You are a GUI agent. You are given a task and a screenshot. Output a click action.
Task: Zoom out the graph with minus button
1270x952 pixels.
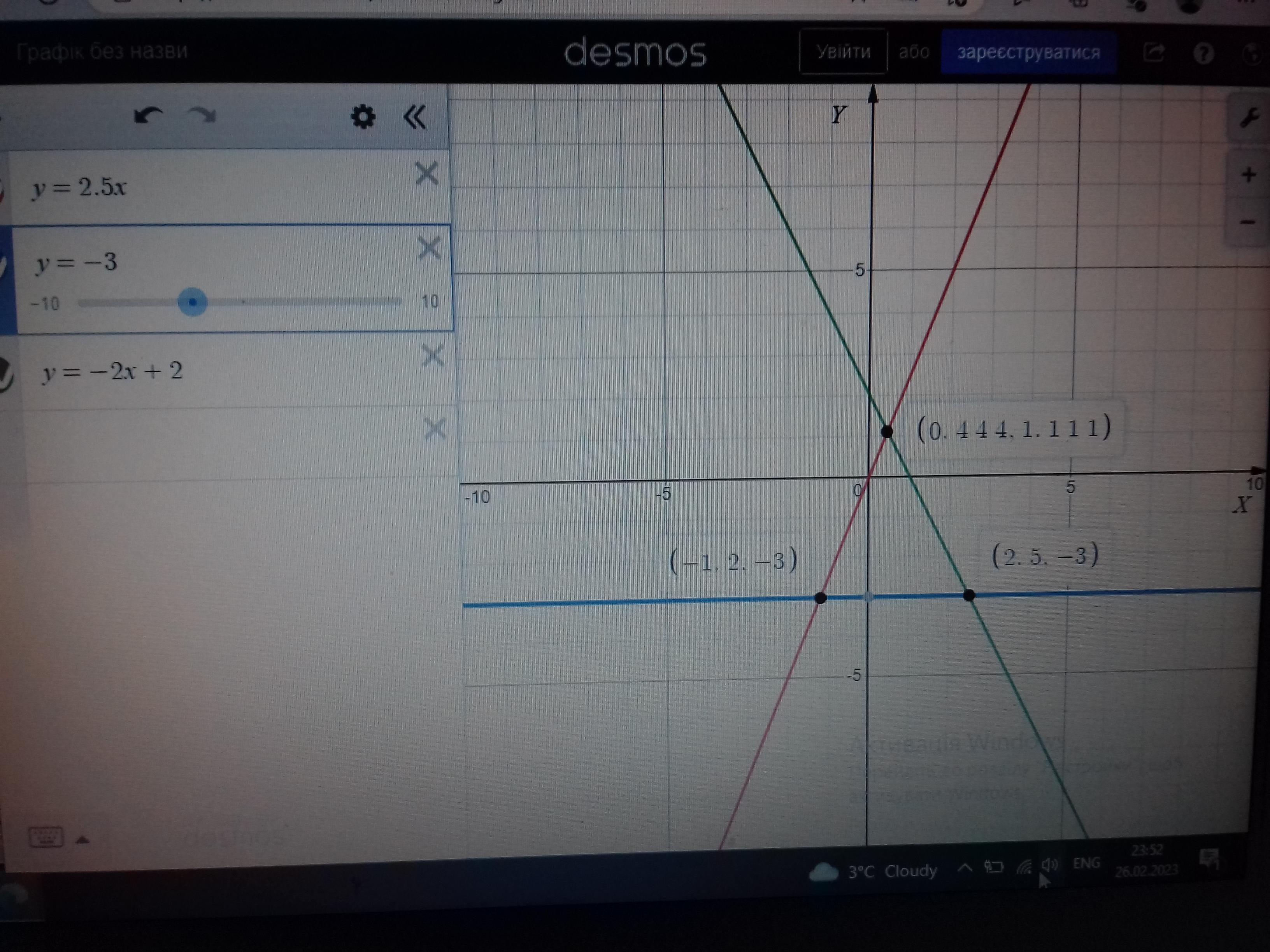point(1247,222)
